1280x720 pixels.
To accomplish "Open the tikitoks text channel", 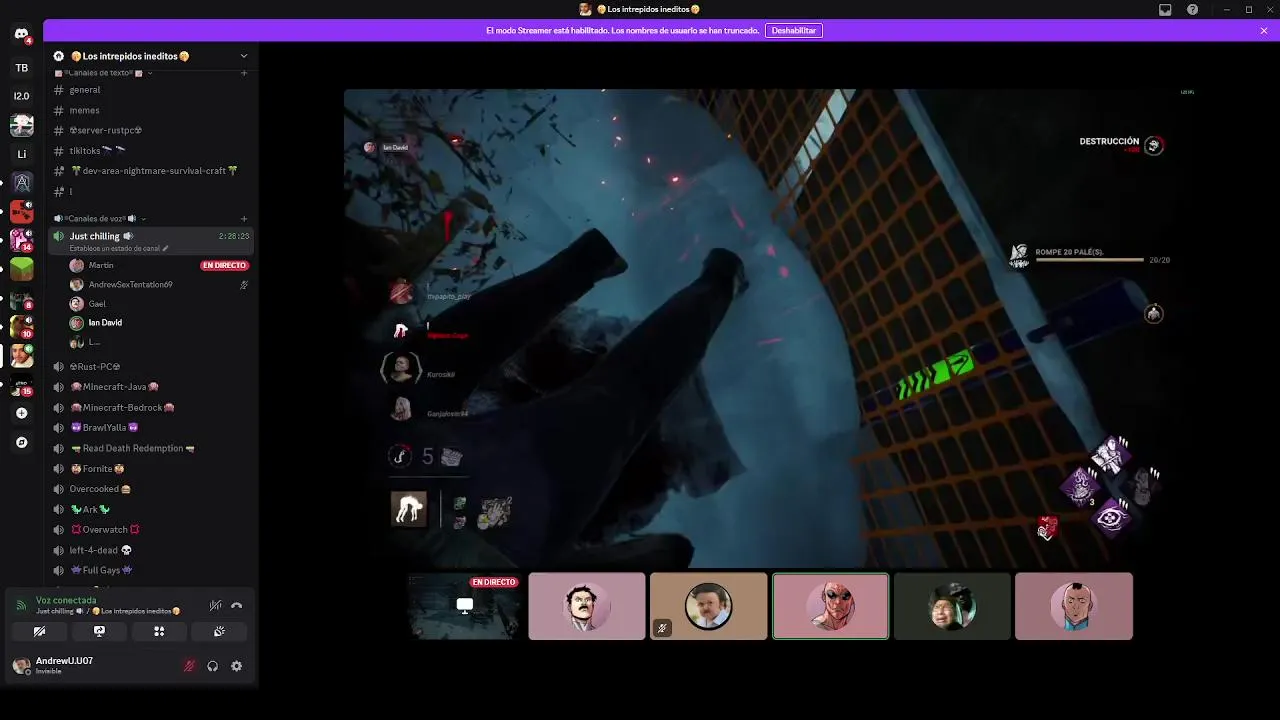I will tap(150, 151).
